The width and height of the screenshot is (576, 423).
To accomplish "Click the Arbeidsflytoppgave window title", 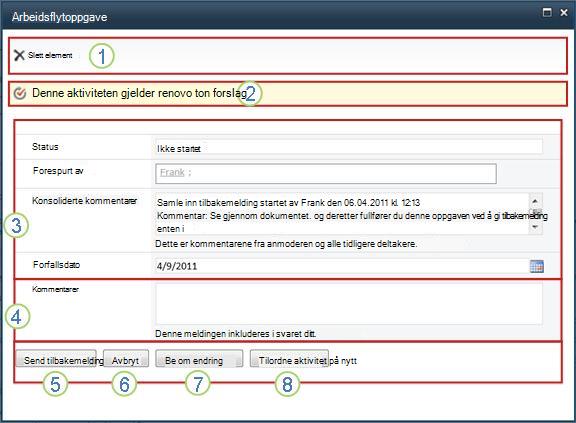I will click(x=60, y=17).
